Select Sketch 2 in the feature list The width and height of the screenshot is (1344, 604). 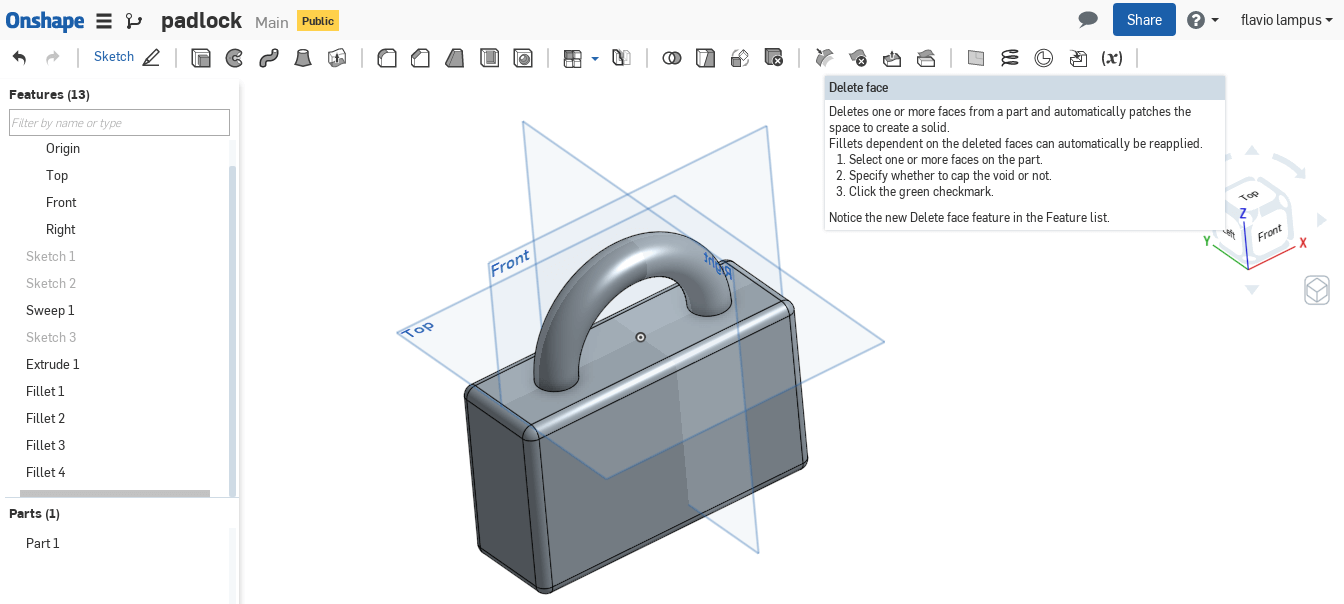(51, 283)
